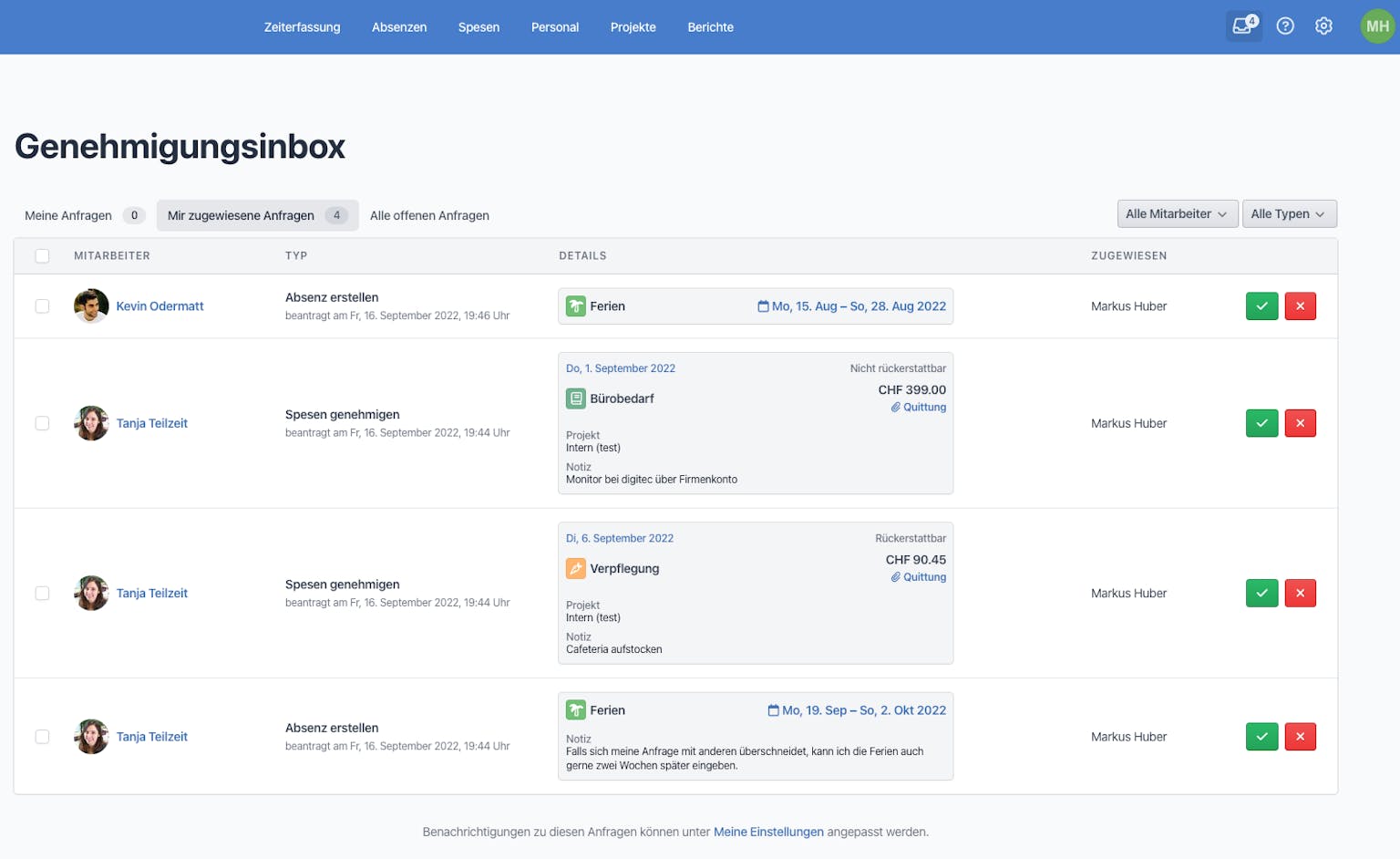Expand the Alle Mitarbeiter filter dropdown
1400x859 pixels.
point(1178,213)
